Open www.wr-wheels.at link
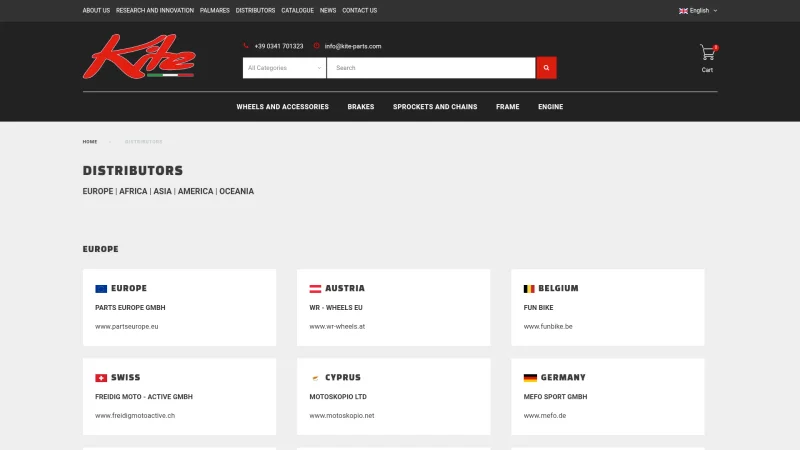Viewport: 800px width, 450px height. 337,327
